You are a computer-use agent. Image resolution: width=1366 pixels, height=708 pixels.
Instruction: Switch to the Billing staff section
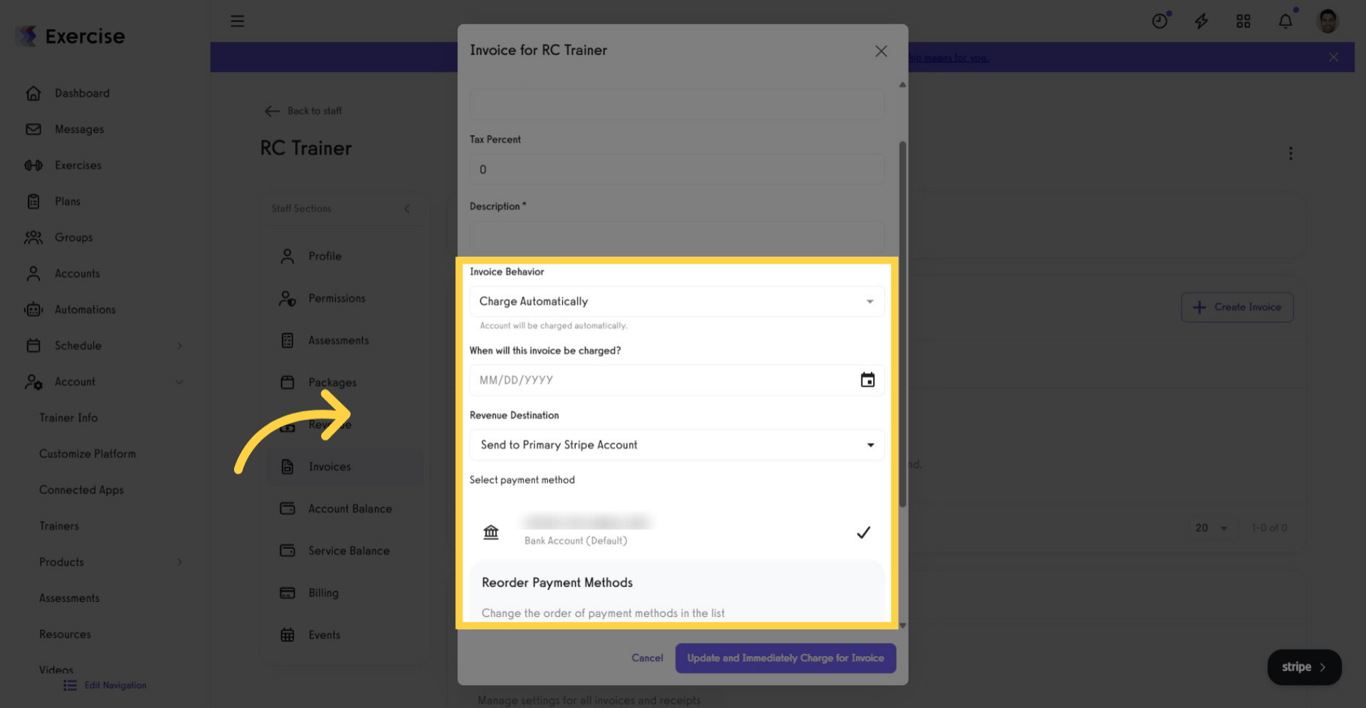click(x=323, y=592)
